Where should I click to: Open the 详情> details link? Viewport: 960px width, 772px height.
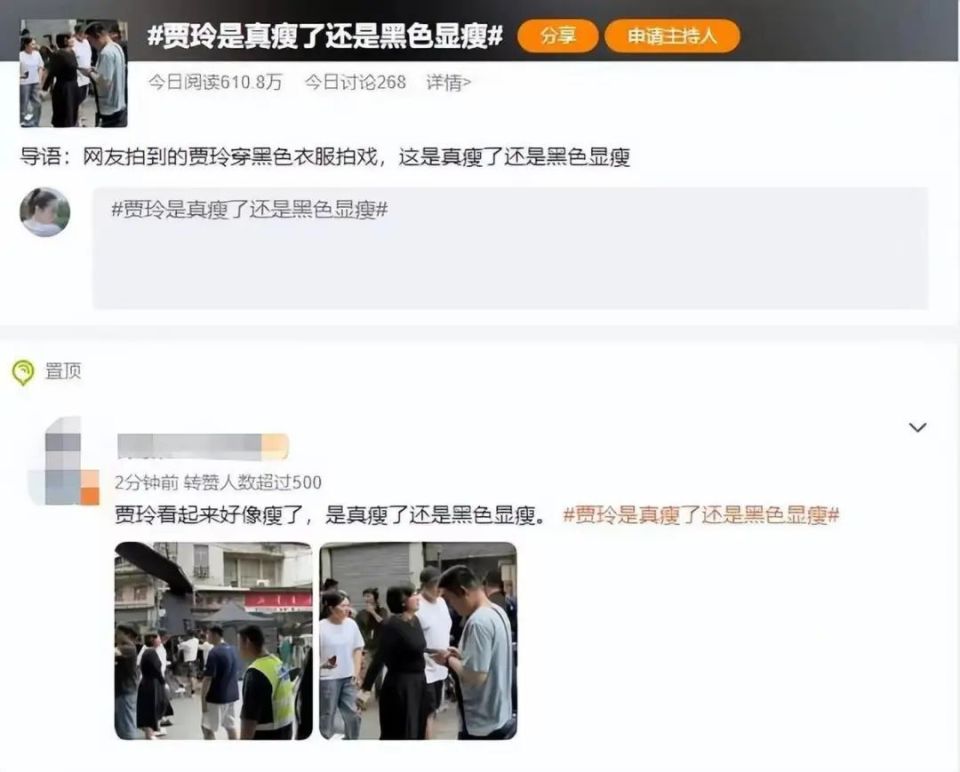pos(449,82)
